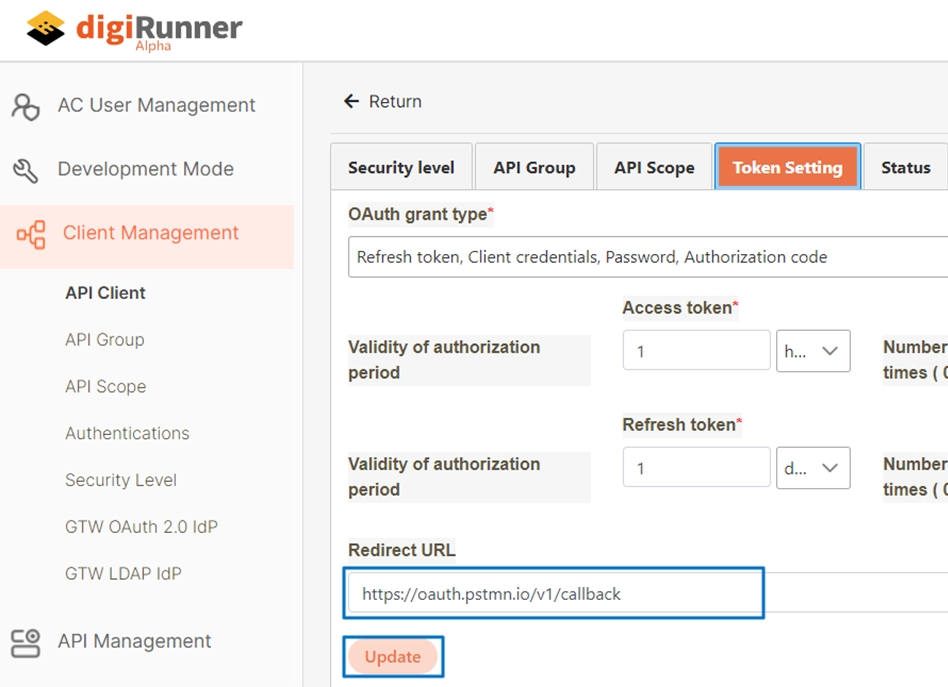Click the API Management icon
The height and width of the screenshot is (687, 948).
click(x=26, y=642)
